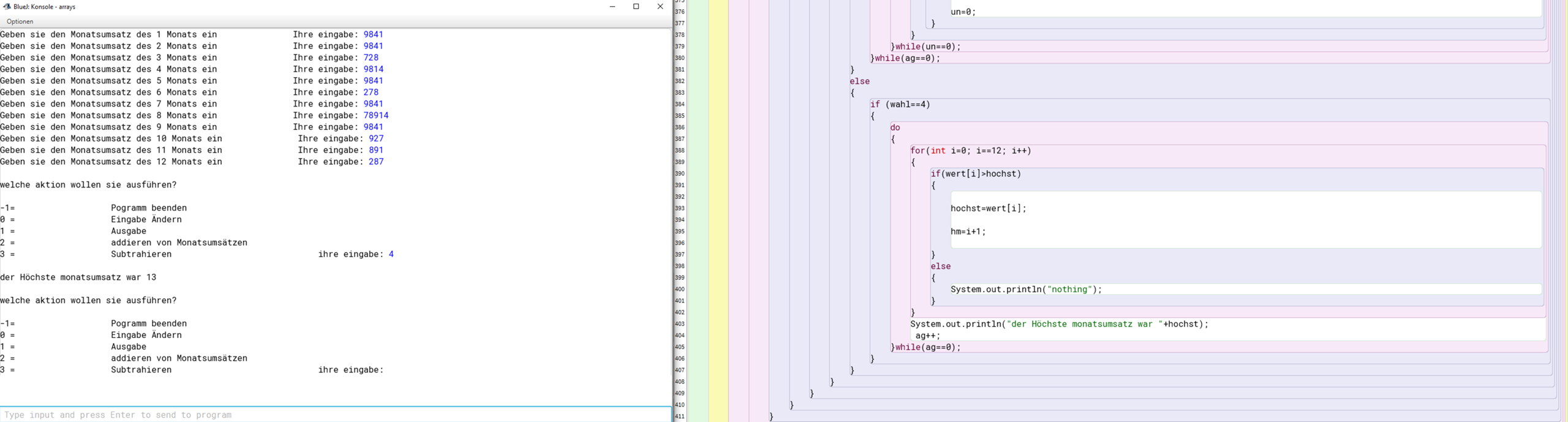Click the 'hochst=wert[i];' assignment line
The image size is (1568, 422).
pos(988,208)
